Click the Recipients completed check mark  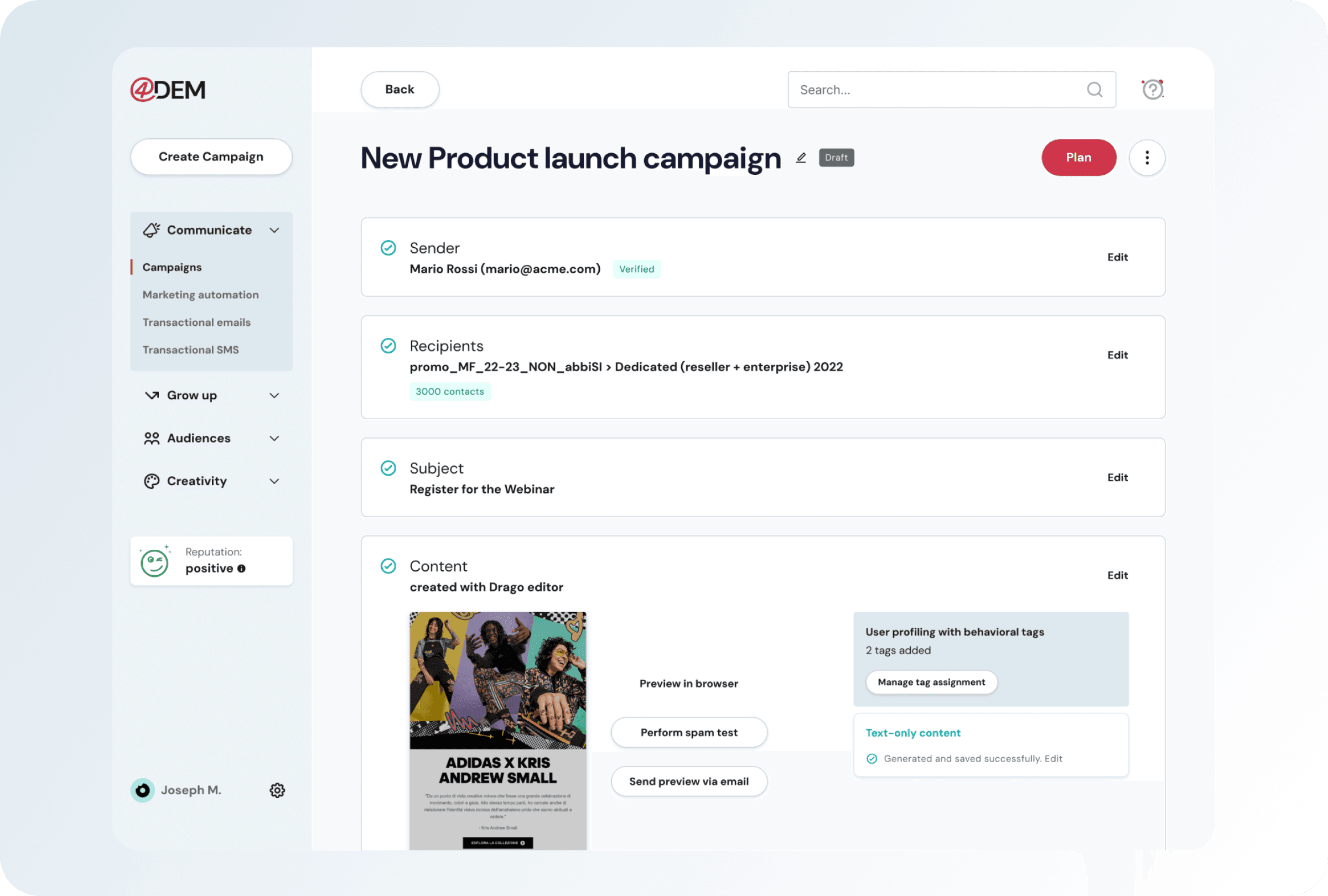[x=388, y=346]
